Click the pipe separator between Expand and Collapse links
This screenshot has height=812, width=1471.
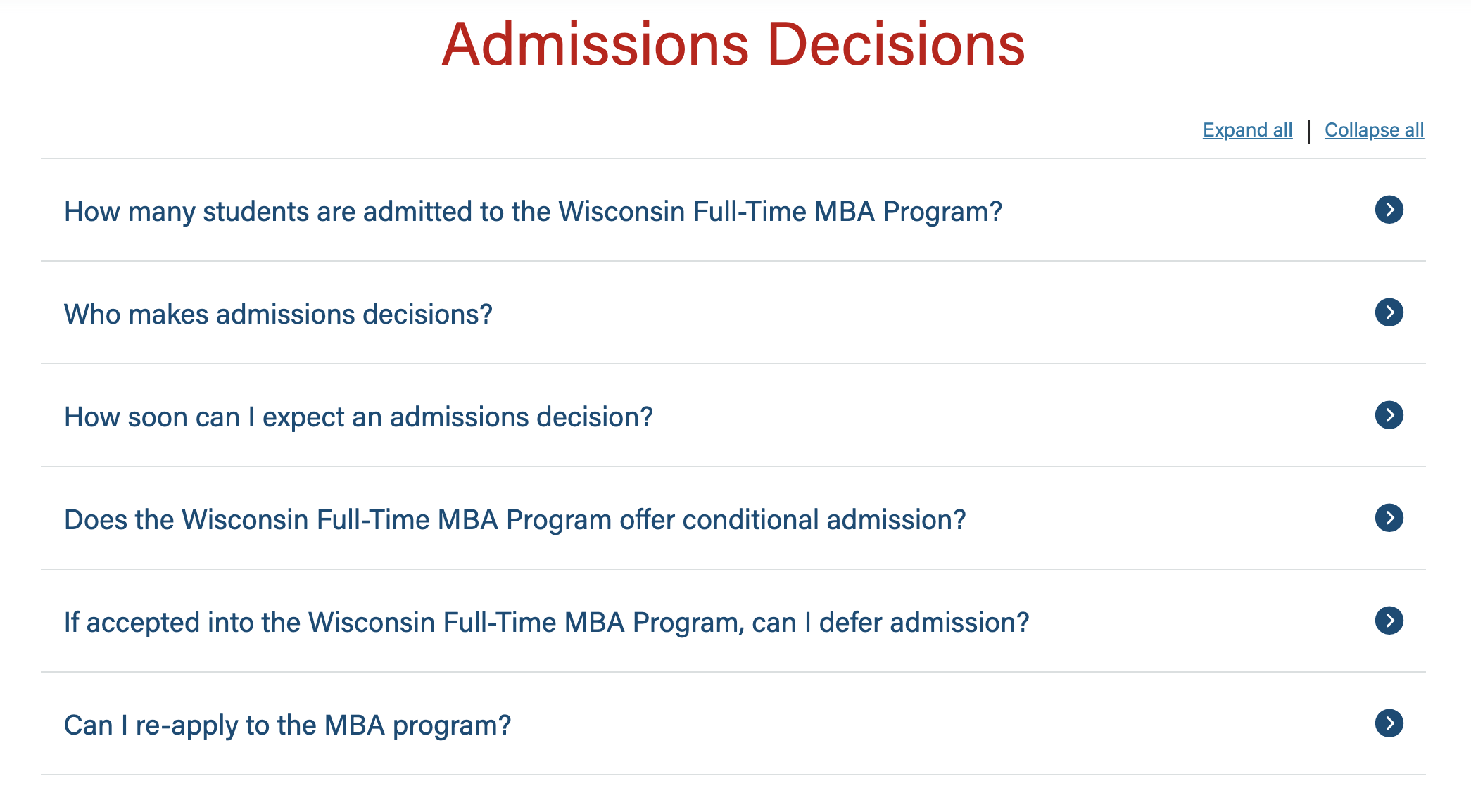click(x=1308, y=131)
